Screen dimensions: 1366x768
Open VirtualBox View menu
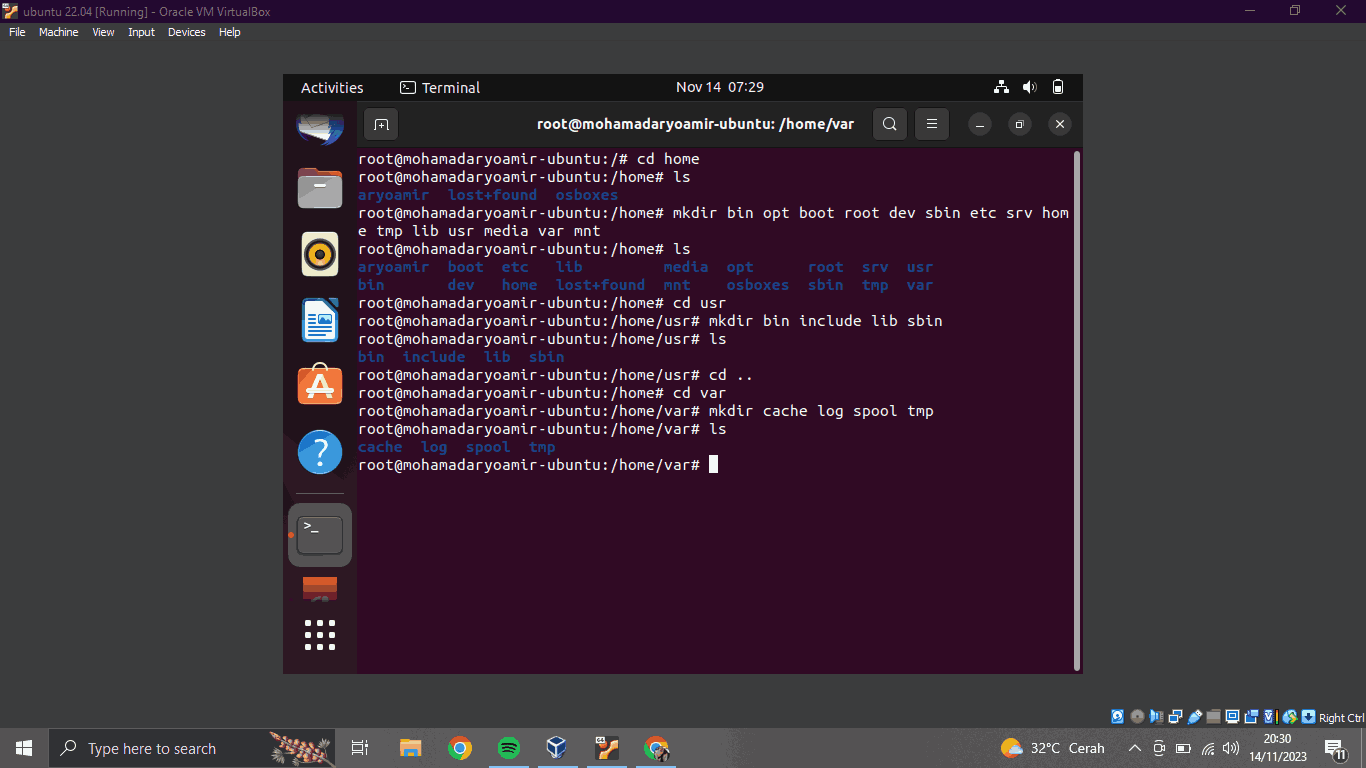(103, 32)
